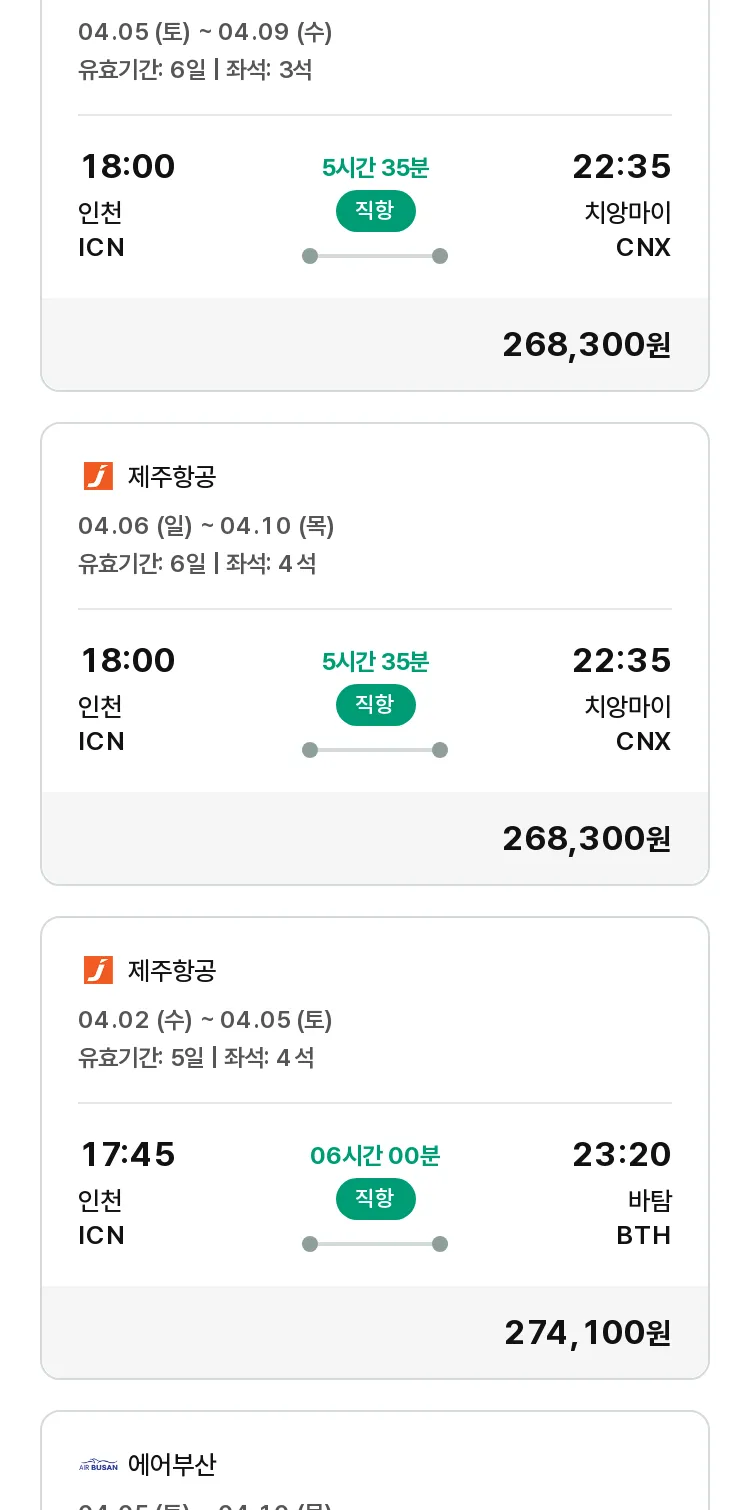
Task: Open 제주항공 04.02 (수) ~ 04.05 (토) card
Action: (x=375, y=1148)
